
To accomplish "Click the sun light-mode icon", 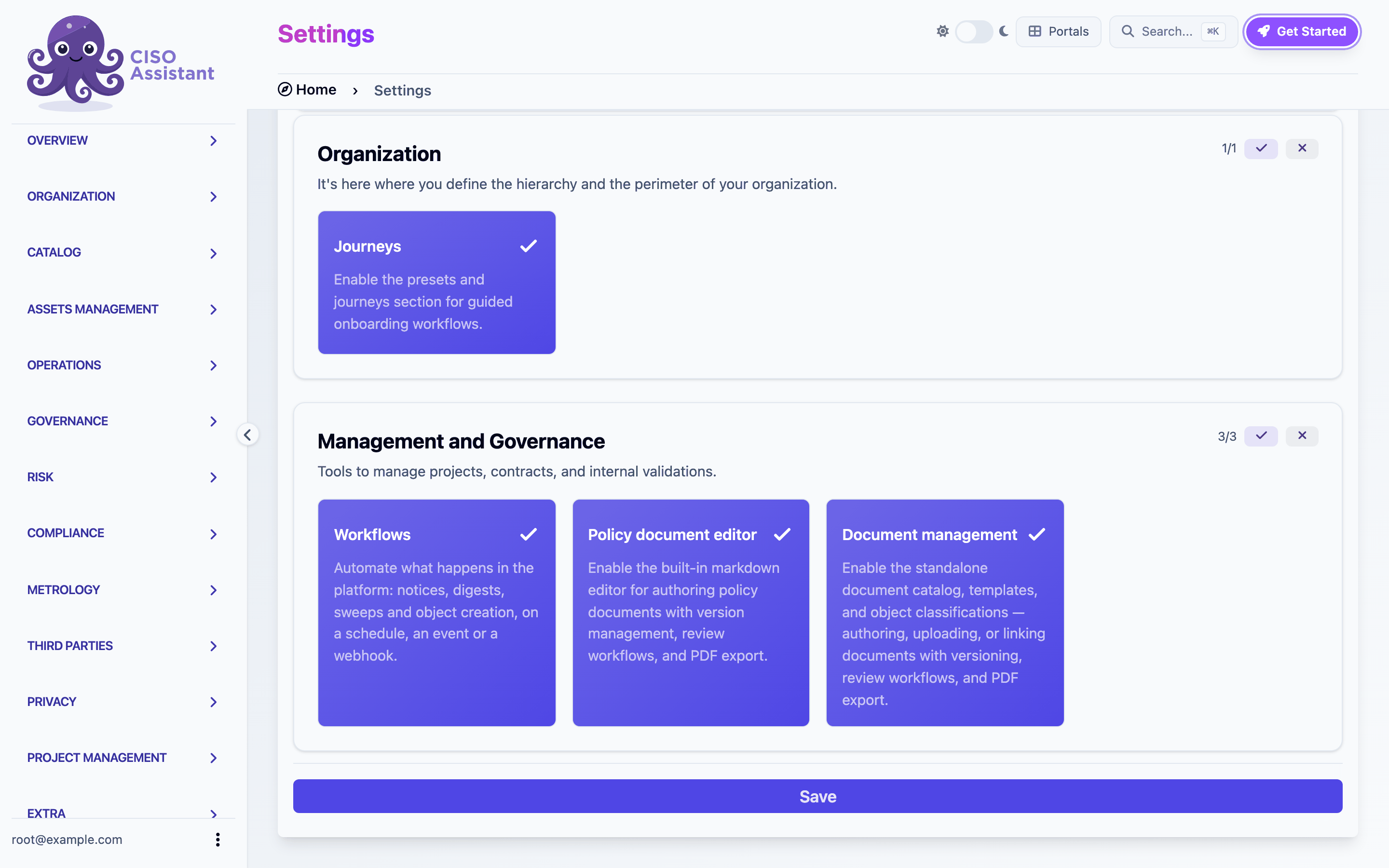I will click(942, 31).
